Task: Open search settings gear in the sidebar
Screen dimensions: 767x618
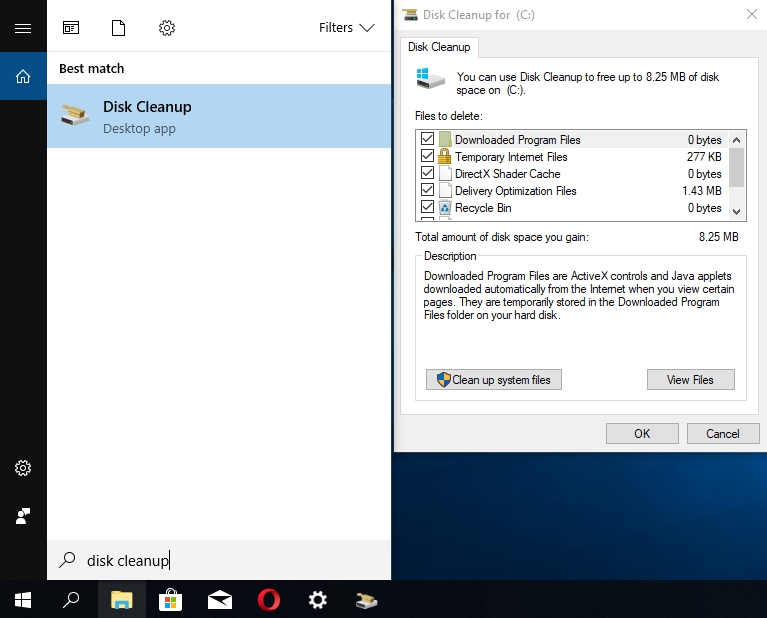Action: click(x=23, y=468)
